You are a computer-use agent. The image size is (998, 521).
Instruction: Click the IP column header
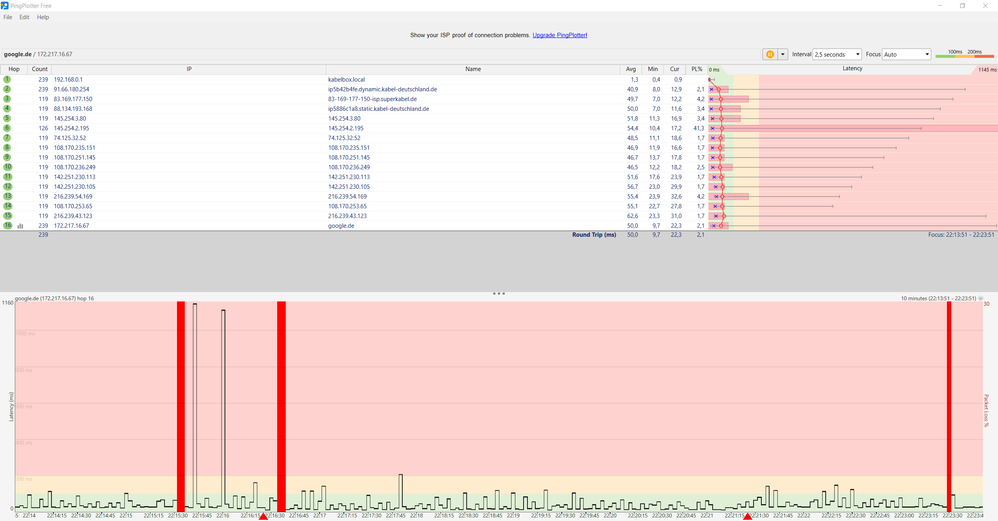coord(189,69)
